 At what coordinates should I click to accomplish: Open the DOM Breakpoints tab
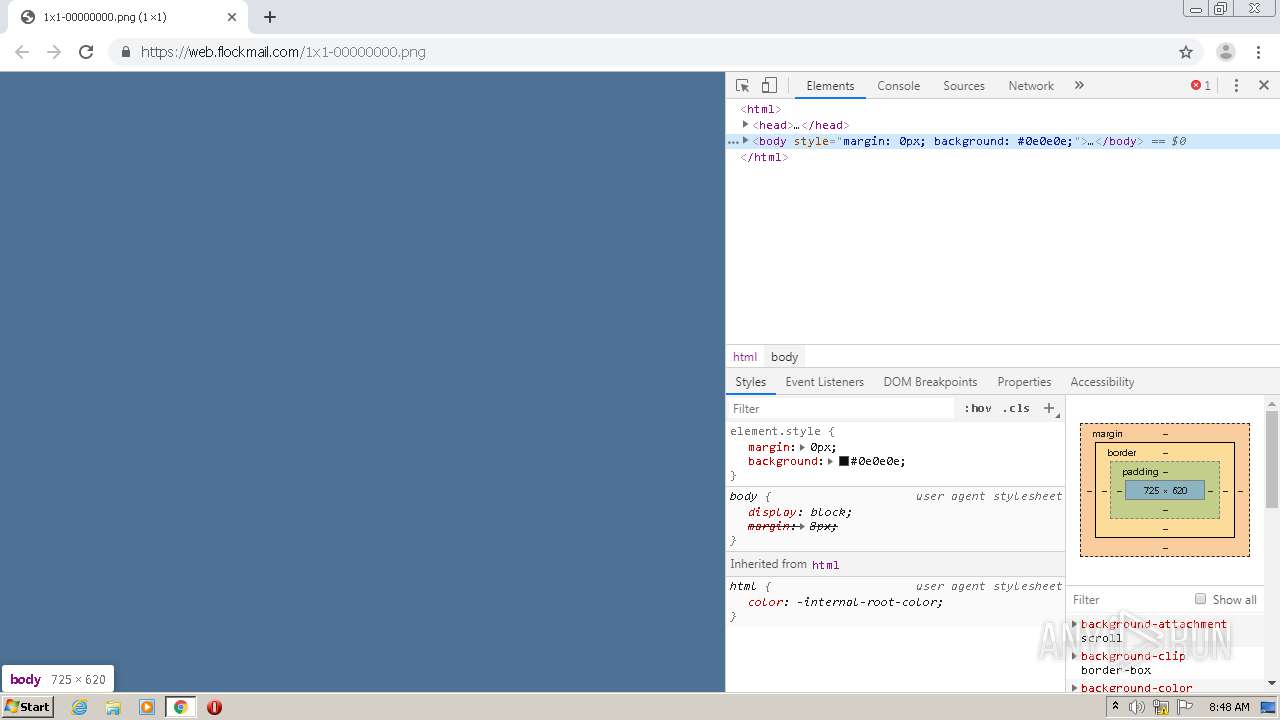(x=930, y=382)
